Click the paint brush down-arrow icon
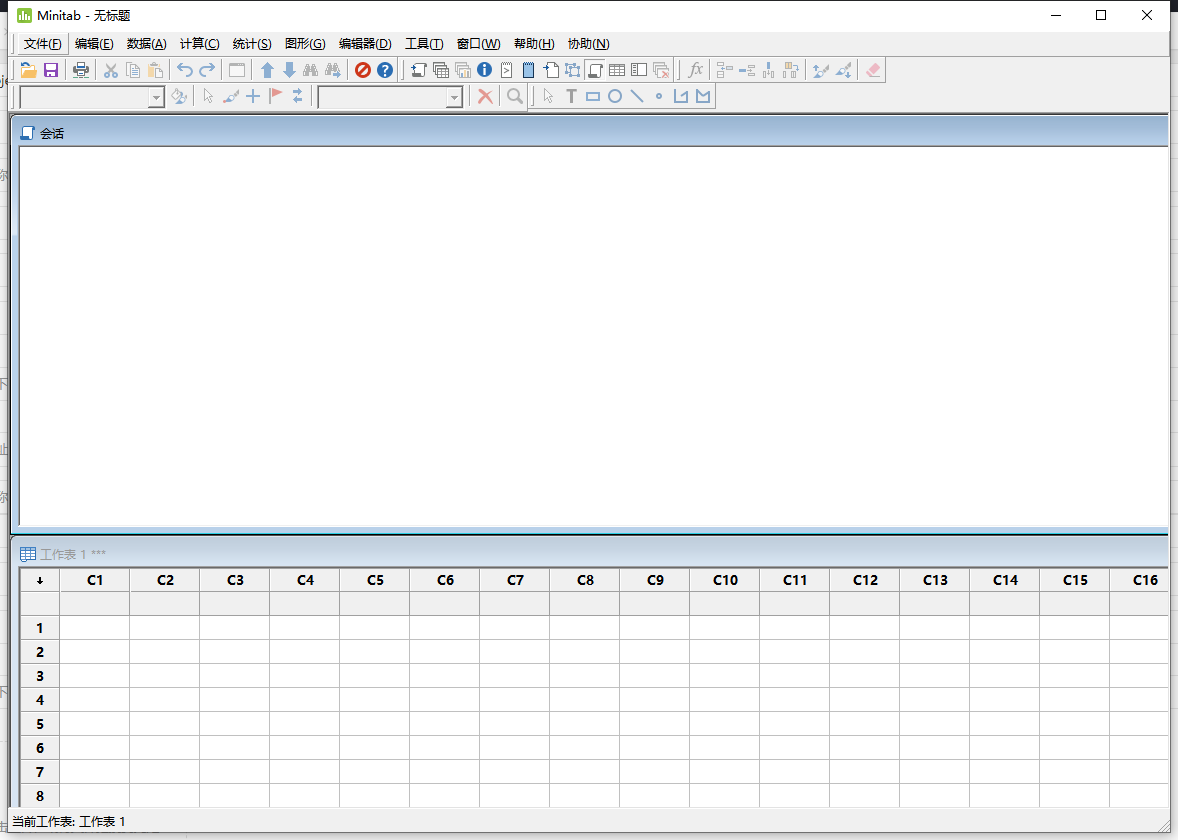Image resolution: width=1178 pixels, height=840 pixels. (x=844, y=70)
